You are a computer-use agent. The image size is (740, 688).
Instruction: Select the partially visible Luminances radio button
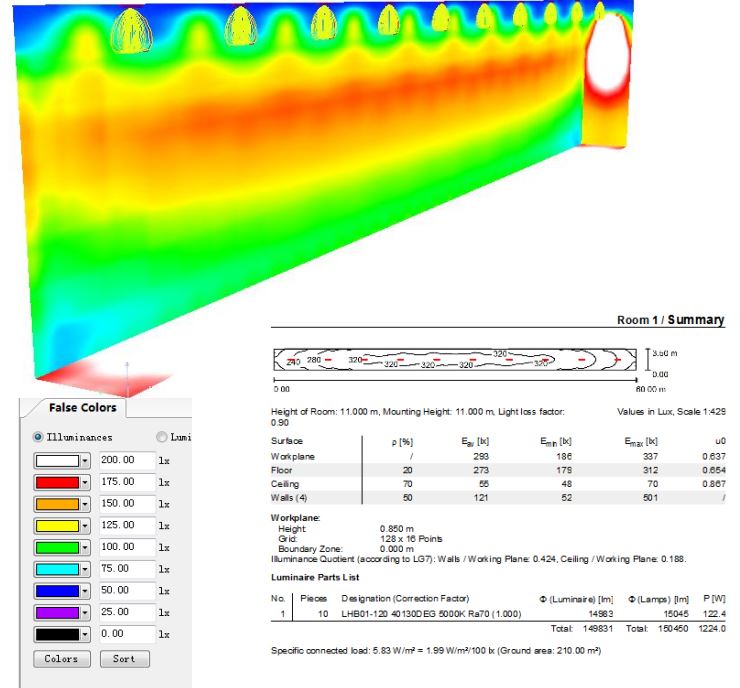point(162,437)
